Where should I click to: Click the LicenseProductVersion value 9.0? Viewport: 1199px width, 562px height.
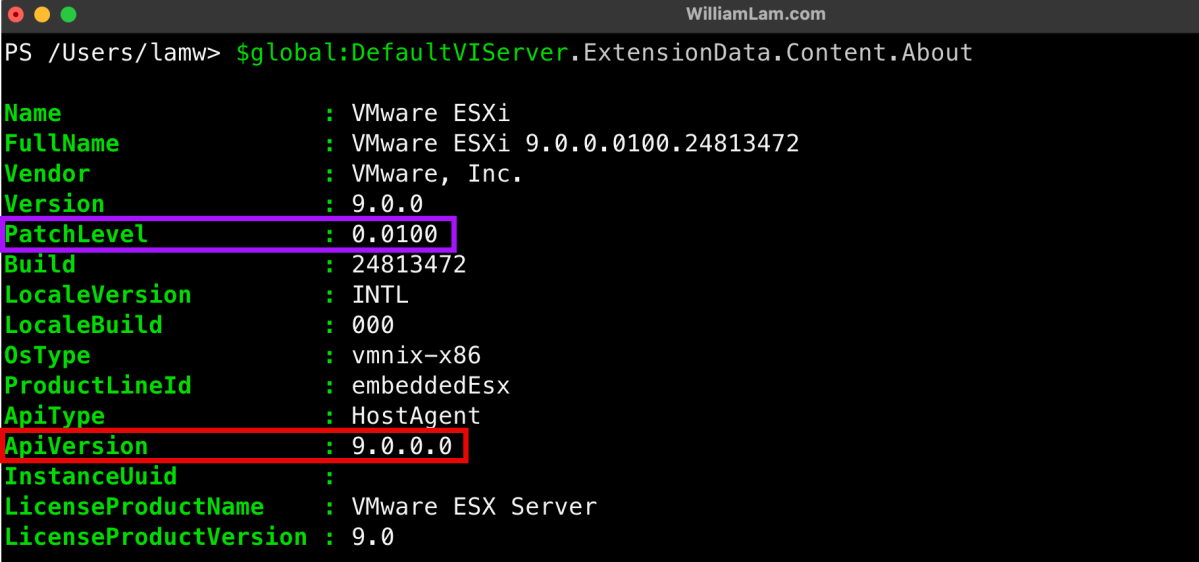pos(373,537)
